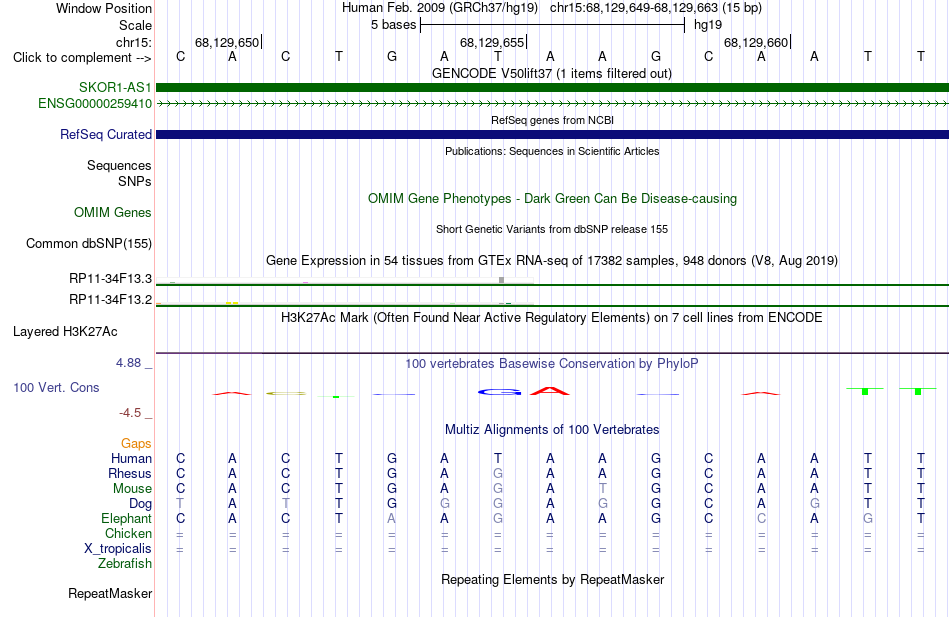Click the ENSG00000259410 intron arrow line
This screenshot has height=617, width=950.
(x=552, y=104)
